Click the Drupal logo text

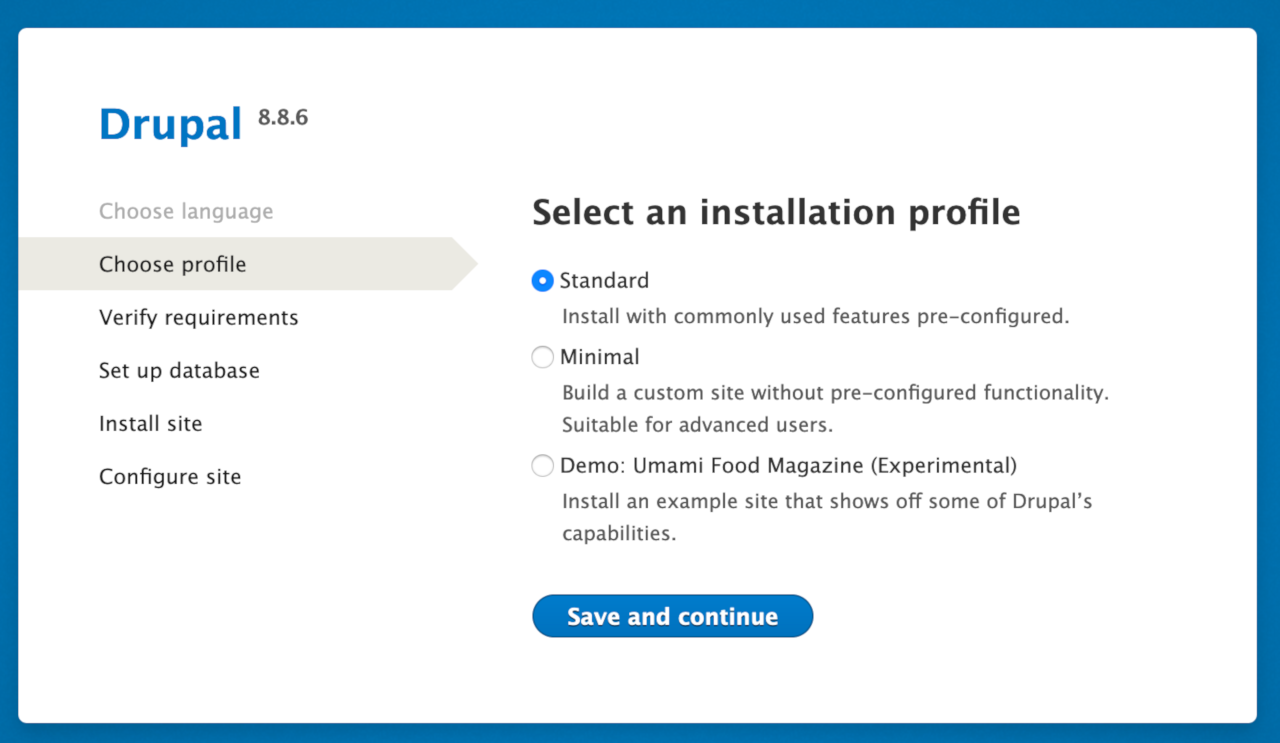point(170,123)
